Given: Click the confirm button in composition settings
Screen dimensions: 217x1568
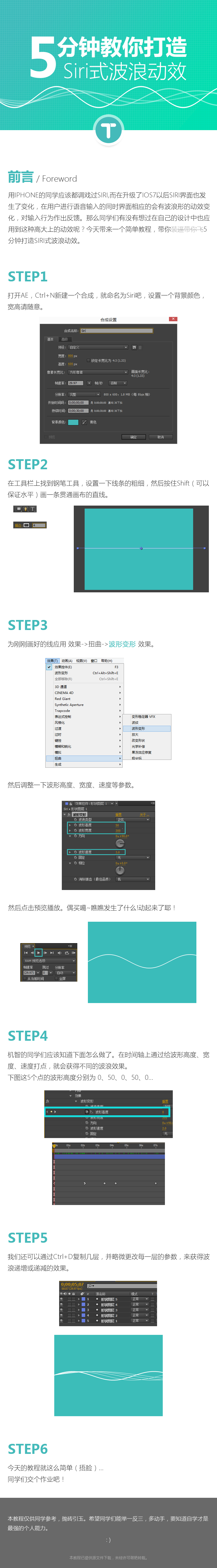Looking at the screenshot, I should coord(133,437).
